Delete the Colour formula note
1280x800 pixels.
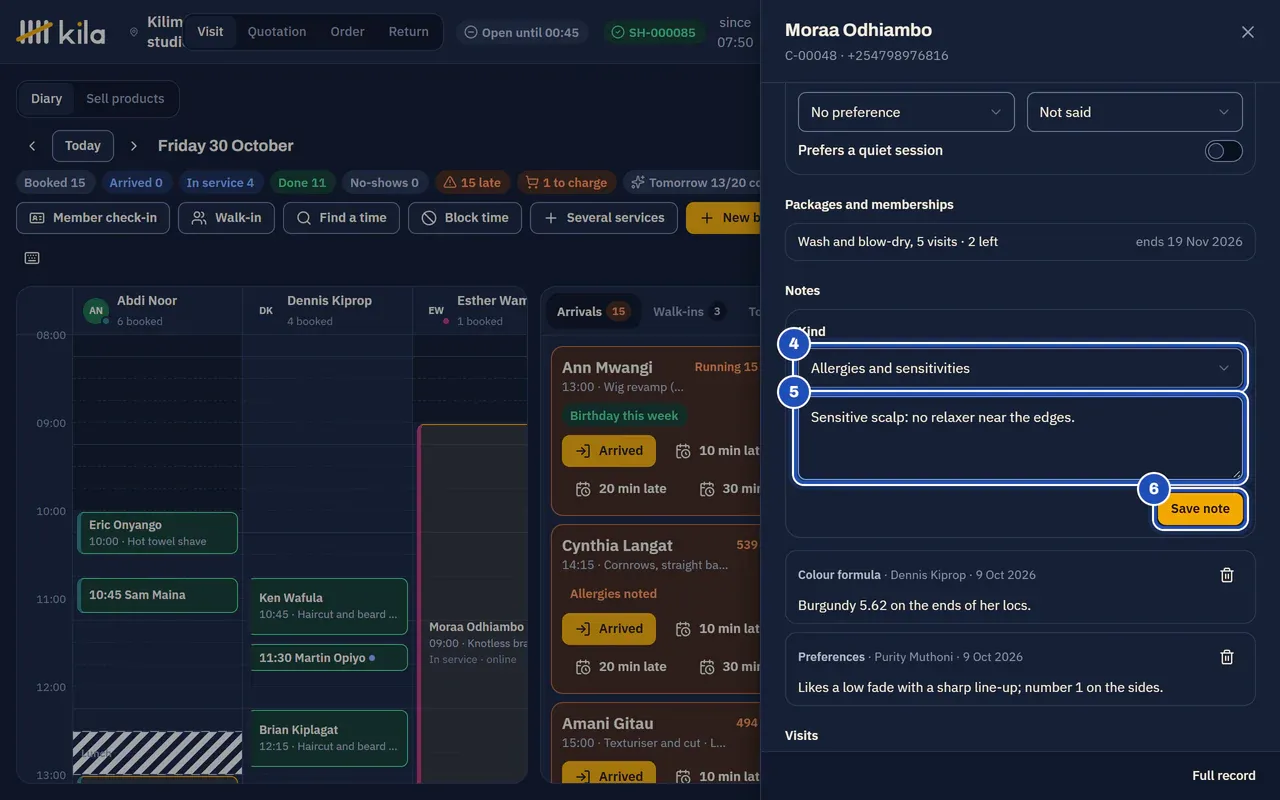click(x=1227, y=575)
